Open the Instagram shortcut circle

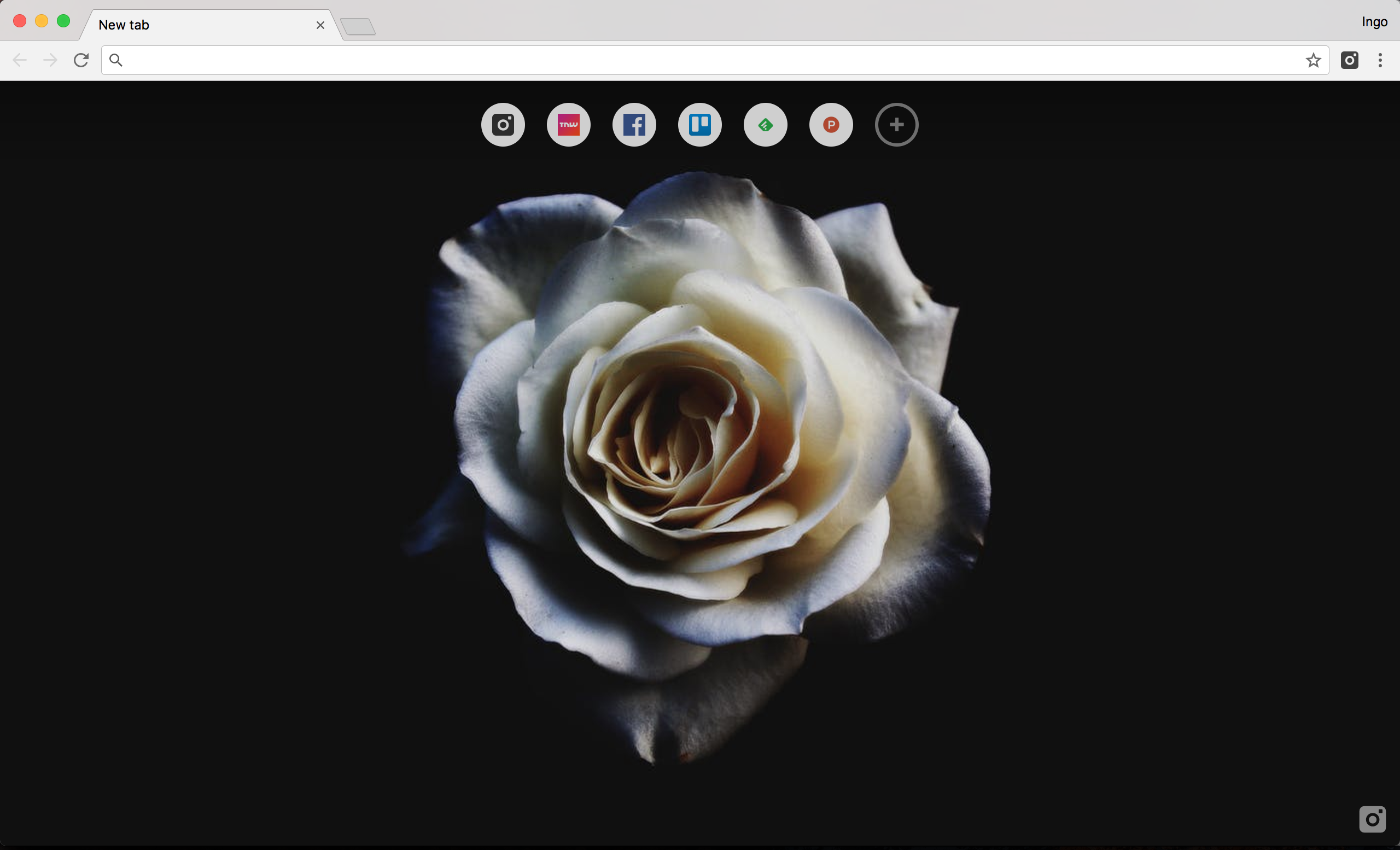tap(503, 124)
